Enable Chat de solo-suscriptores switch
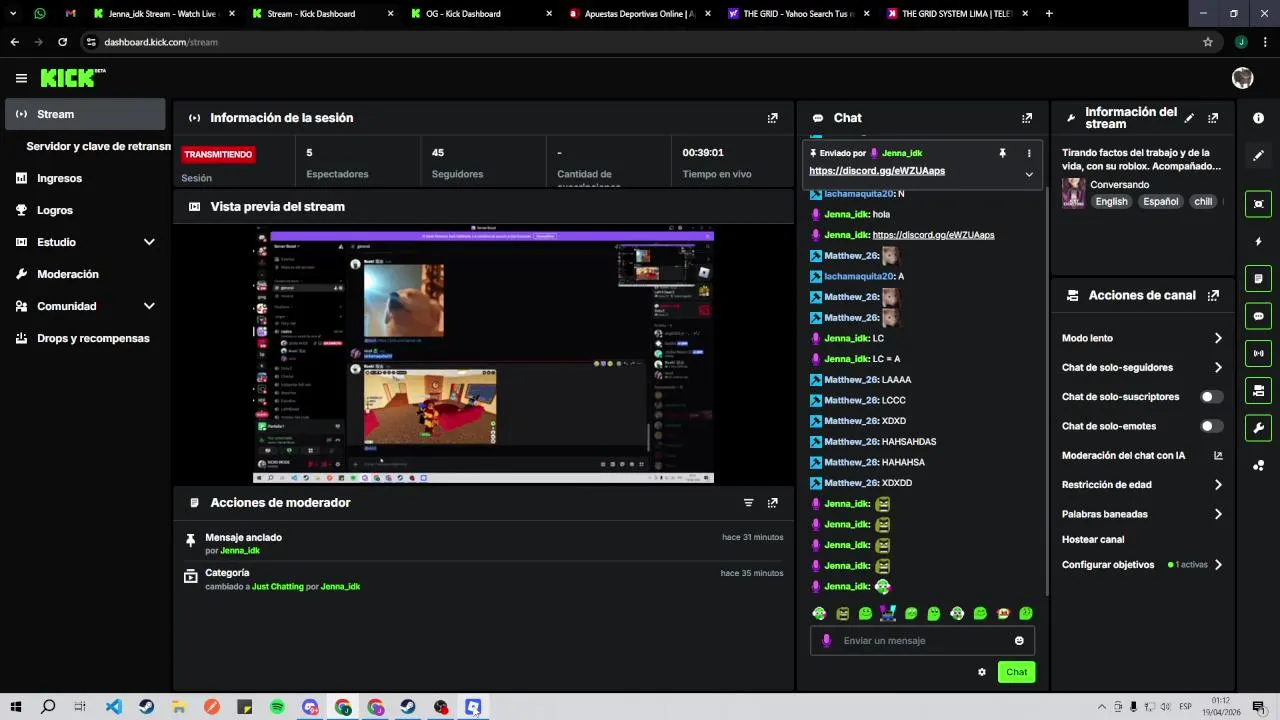 point(1211,397)
